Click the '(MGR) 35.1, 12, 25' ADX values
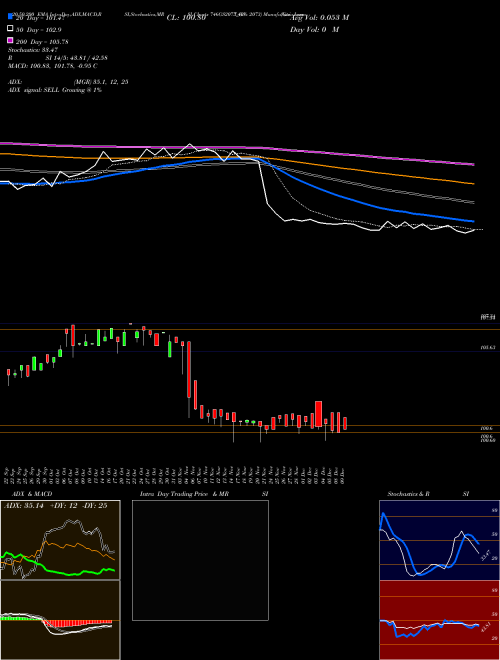Image resolution: width=500 pixels, height=660 pixels. point(101,82)
